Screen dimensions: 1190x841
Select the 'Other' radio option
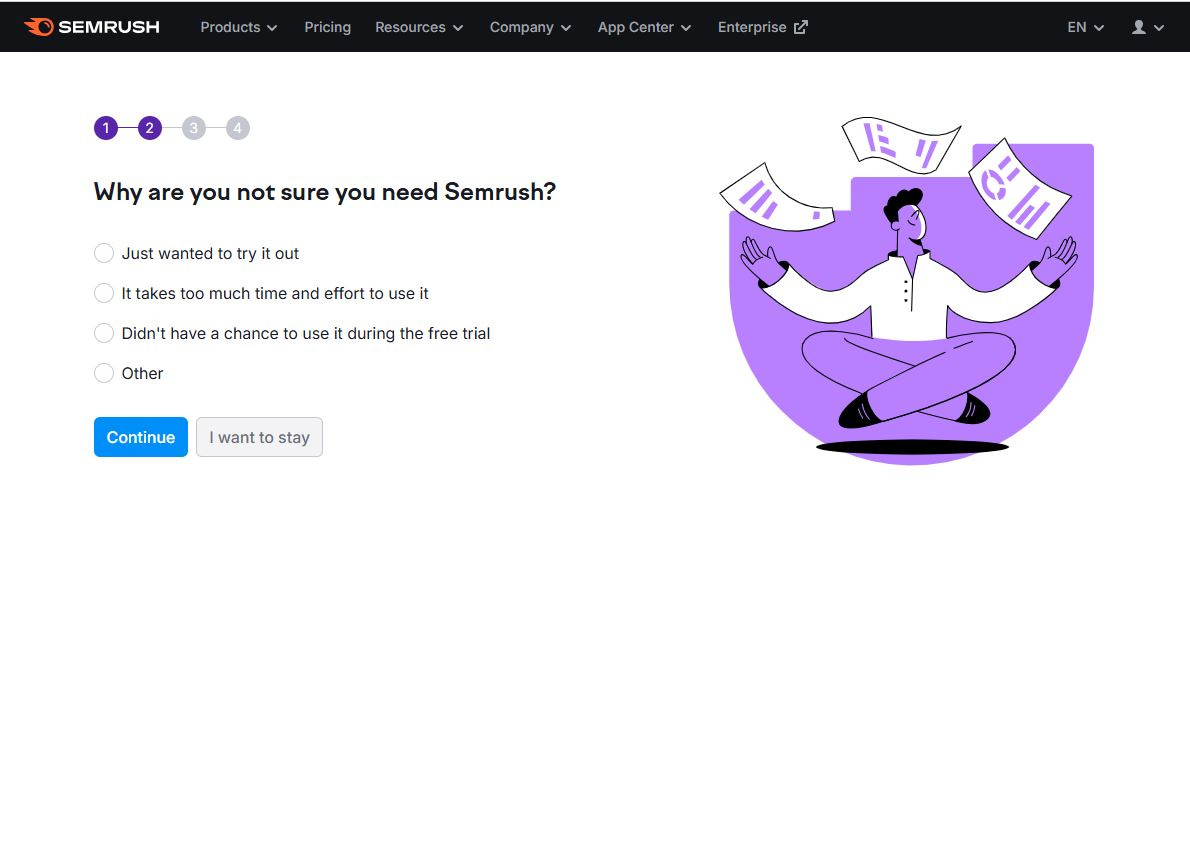pyautogui.click(x=104, y=373)
